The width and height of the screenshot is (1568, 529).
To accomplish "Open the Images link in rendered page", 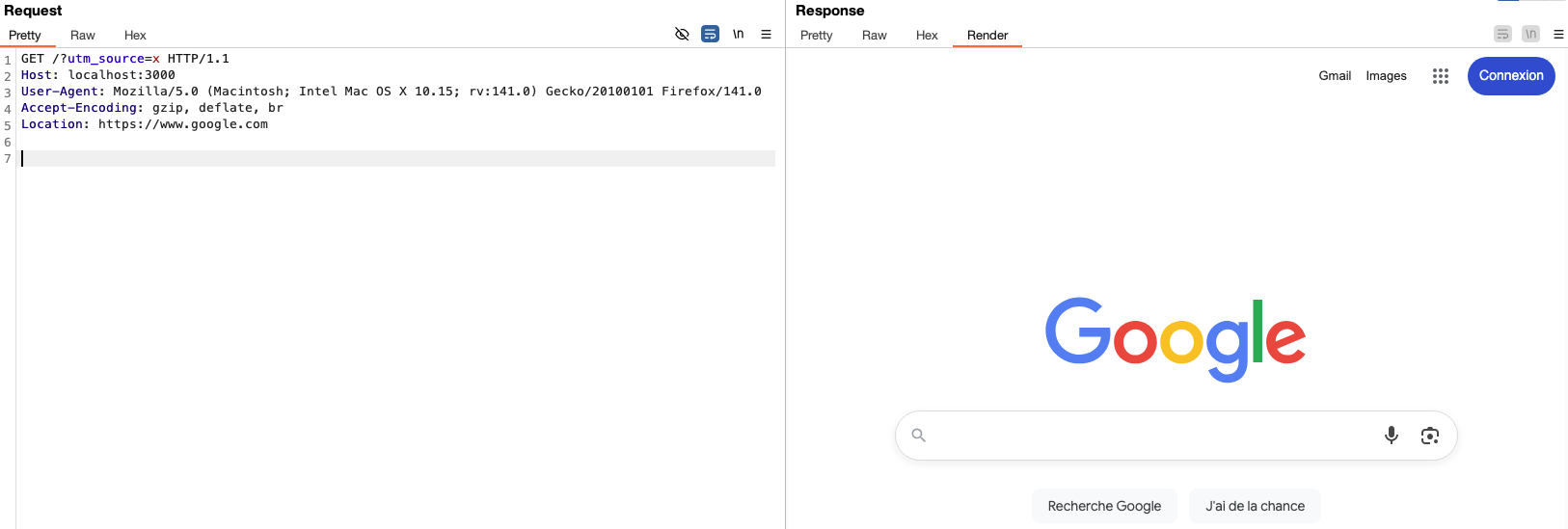I will tap(1386, 75).
